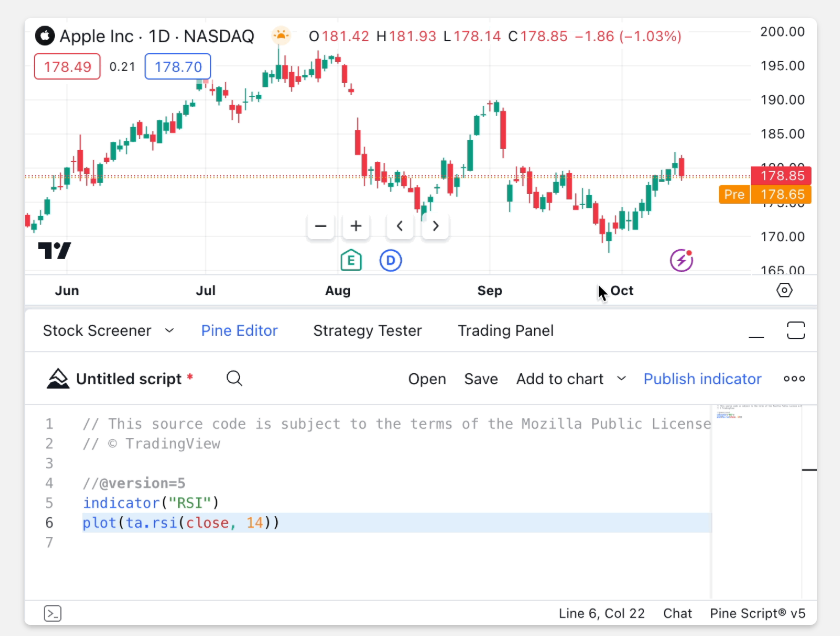Open chart settings hexagon icon
Screen dimensions: 840x636
(784, 290)
